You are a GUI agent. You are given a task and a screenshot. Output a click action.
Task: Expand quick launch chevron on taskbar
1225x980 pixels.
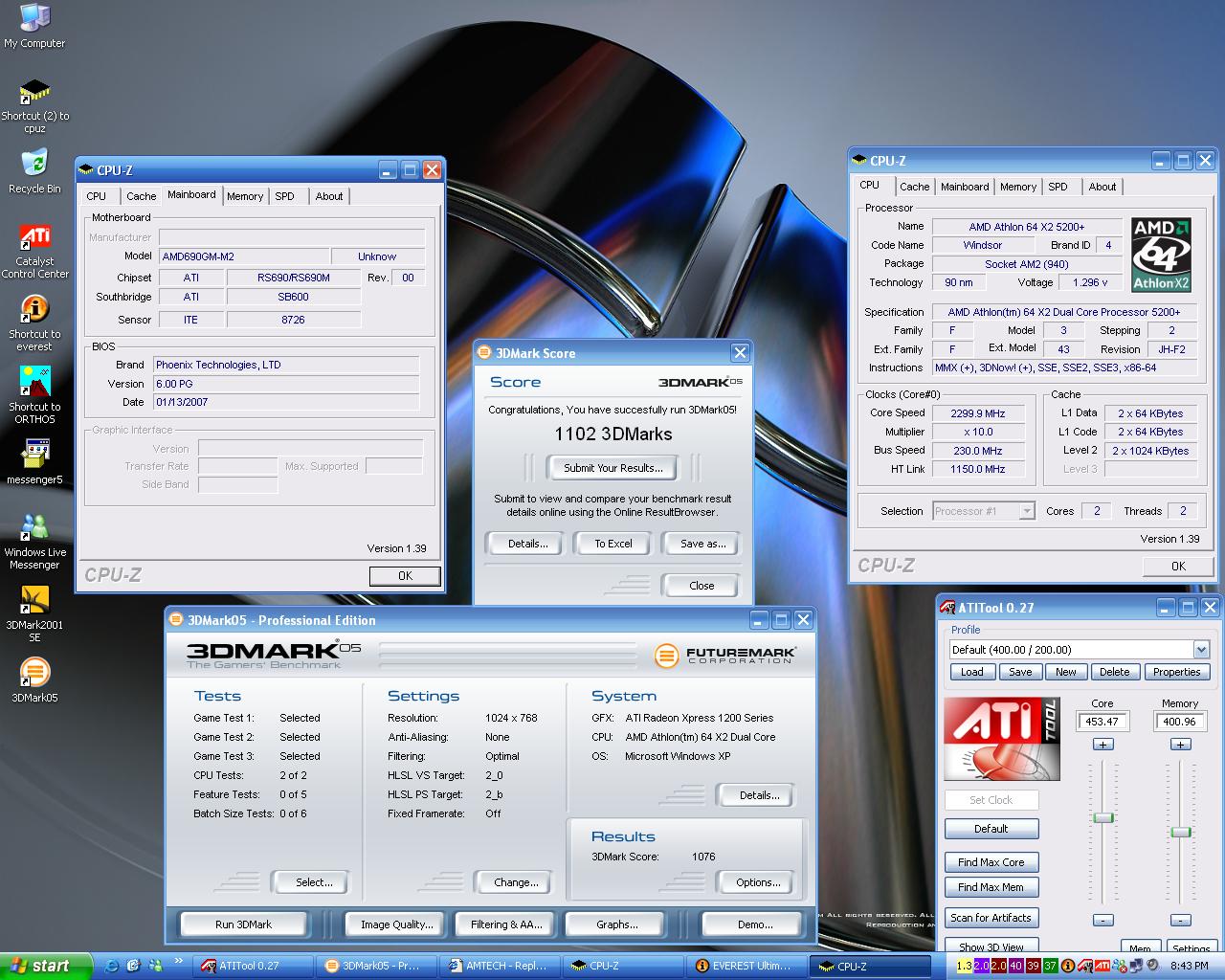click(x=178, y=963)
